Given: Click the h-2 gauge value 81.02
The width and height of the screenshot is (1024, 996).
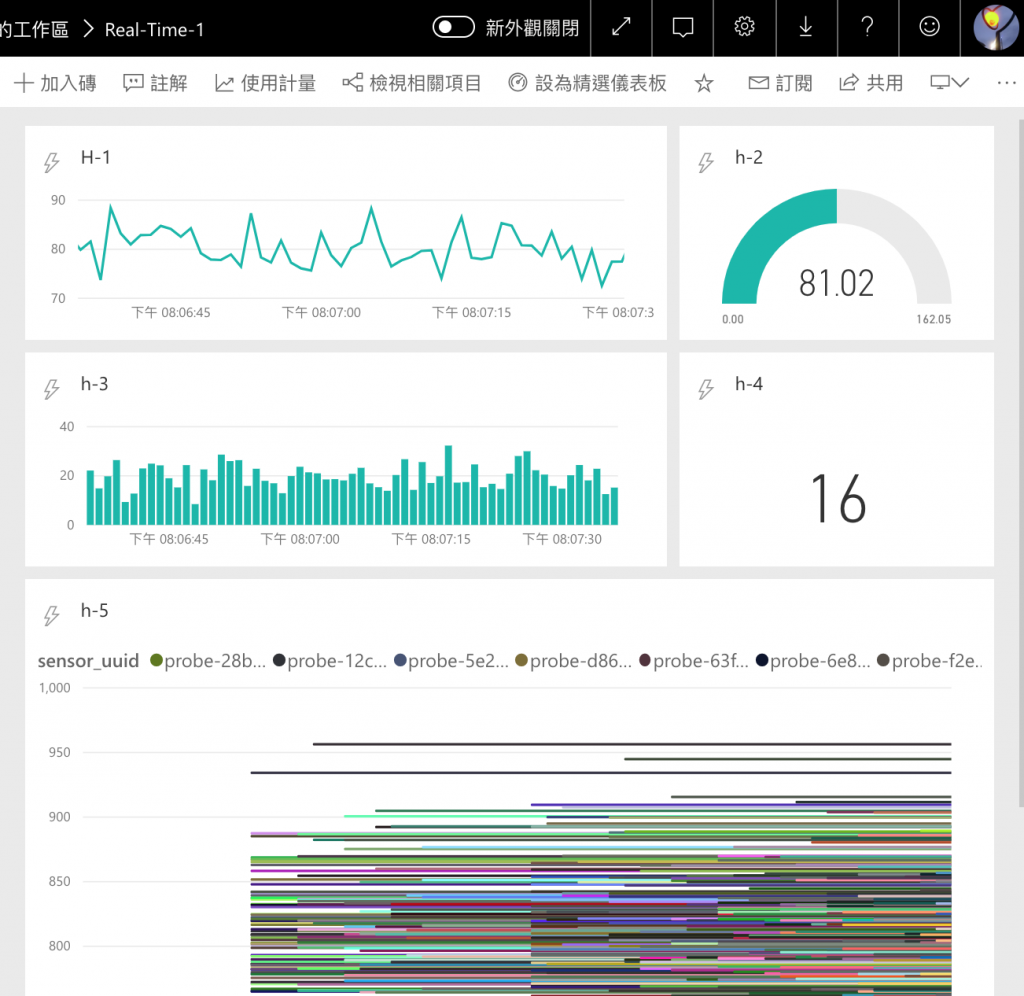Looking at the screenshot, I should pos(836,283).
